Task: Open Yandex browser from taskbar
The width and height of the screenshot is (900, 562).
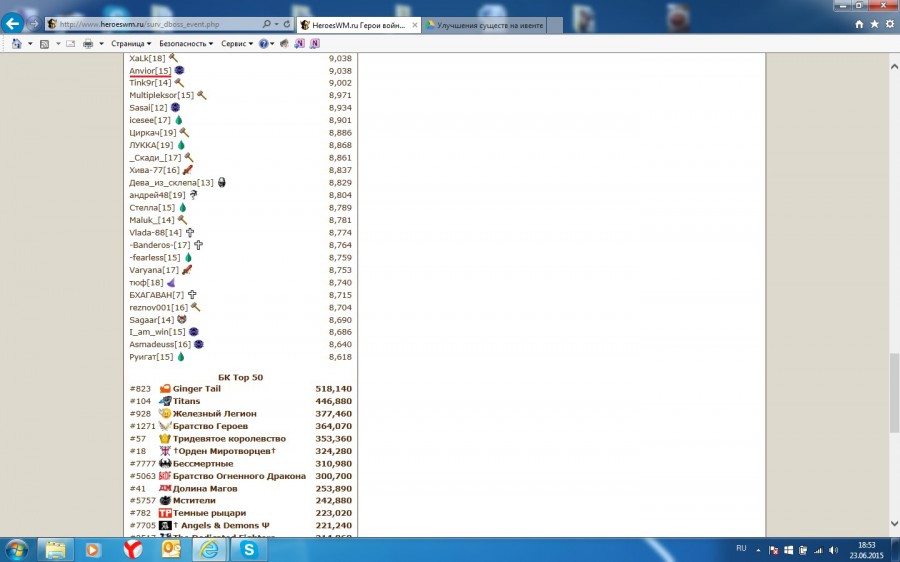Action: pos(133,550)
